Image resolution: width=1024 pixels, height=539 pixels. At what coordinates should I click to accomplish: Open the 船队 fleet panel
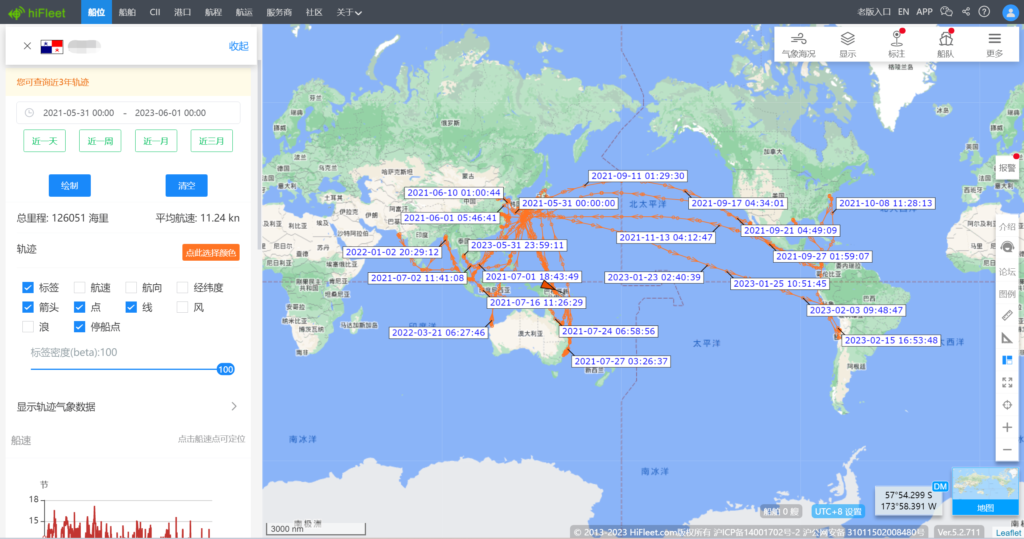tap(946, 44)
